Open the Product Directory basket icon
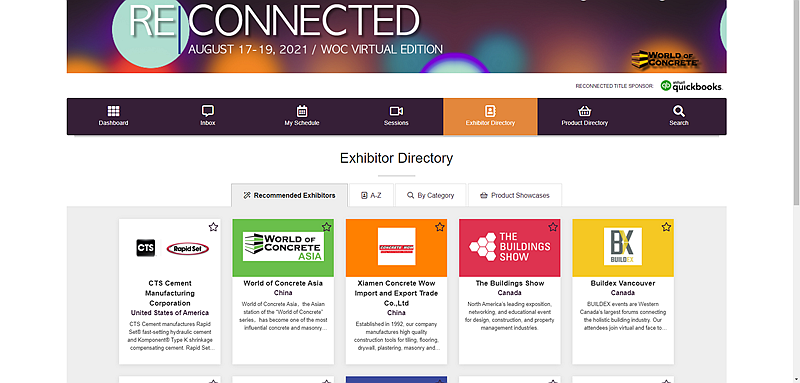Screen dimensions: 800x383 (x=585, y=111)
